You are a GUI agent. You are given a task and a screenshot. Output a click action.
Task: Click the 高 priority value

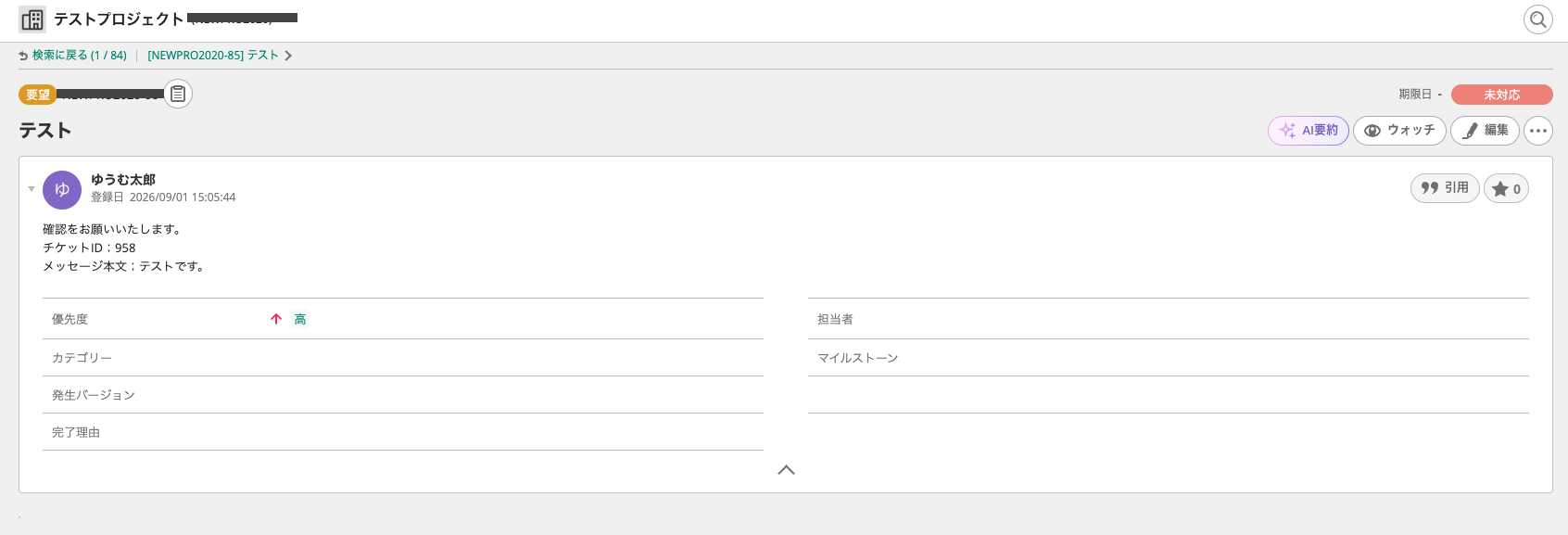tap(300, 319)
